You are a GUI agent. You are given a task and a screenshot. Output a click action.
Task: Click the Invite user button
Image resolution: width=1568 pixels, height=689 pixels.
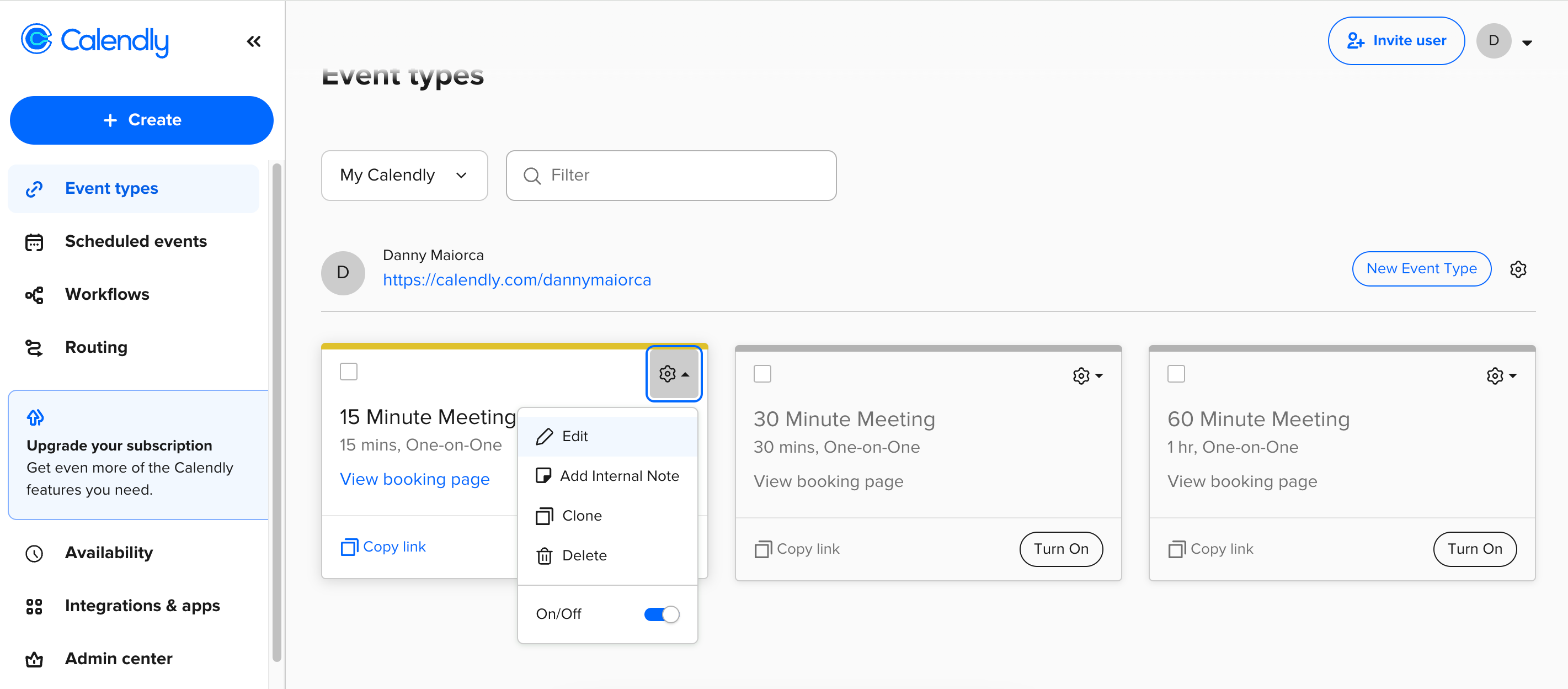coord(1396,41)
